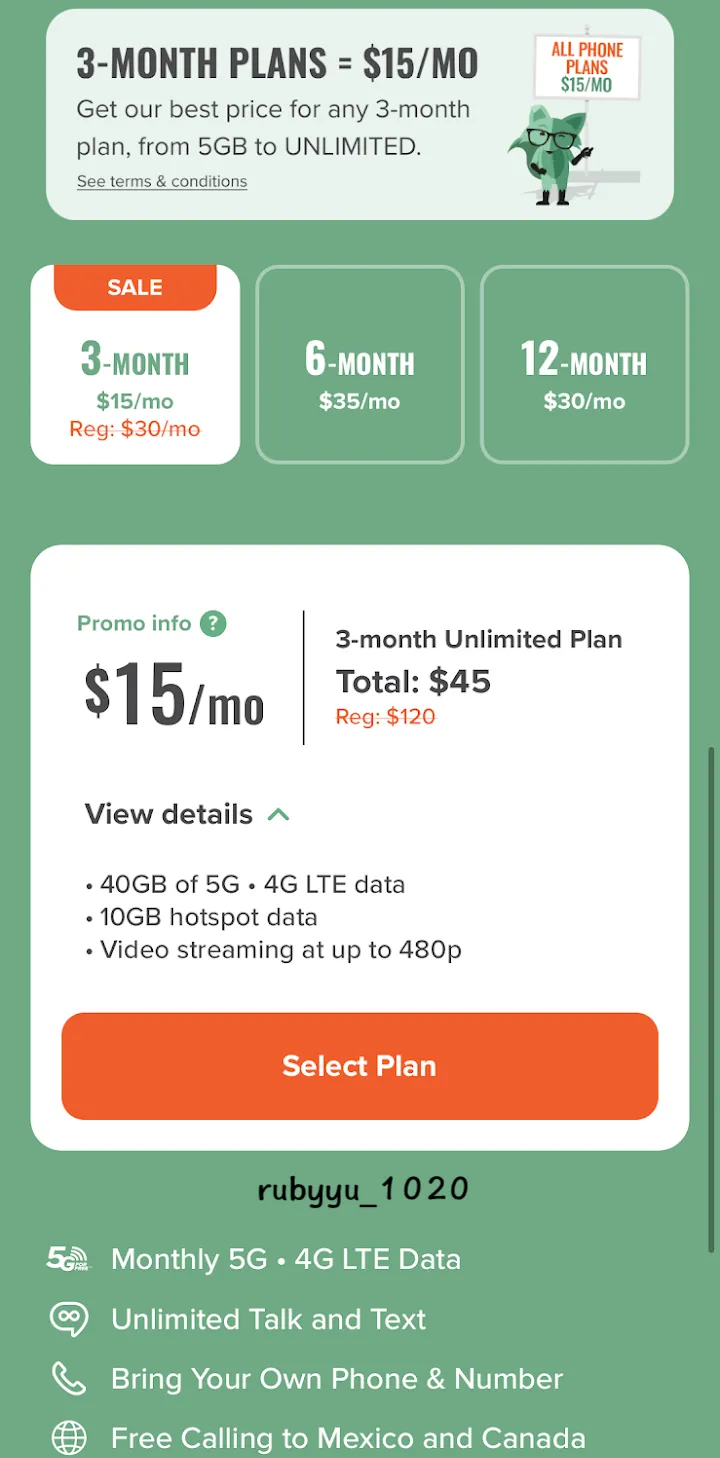Click the Total: $45 price text
This screenshot has height=1458, width=720.
click(413, 682)
